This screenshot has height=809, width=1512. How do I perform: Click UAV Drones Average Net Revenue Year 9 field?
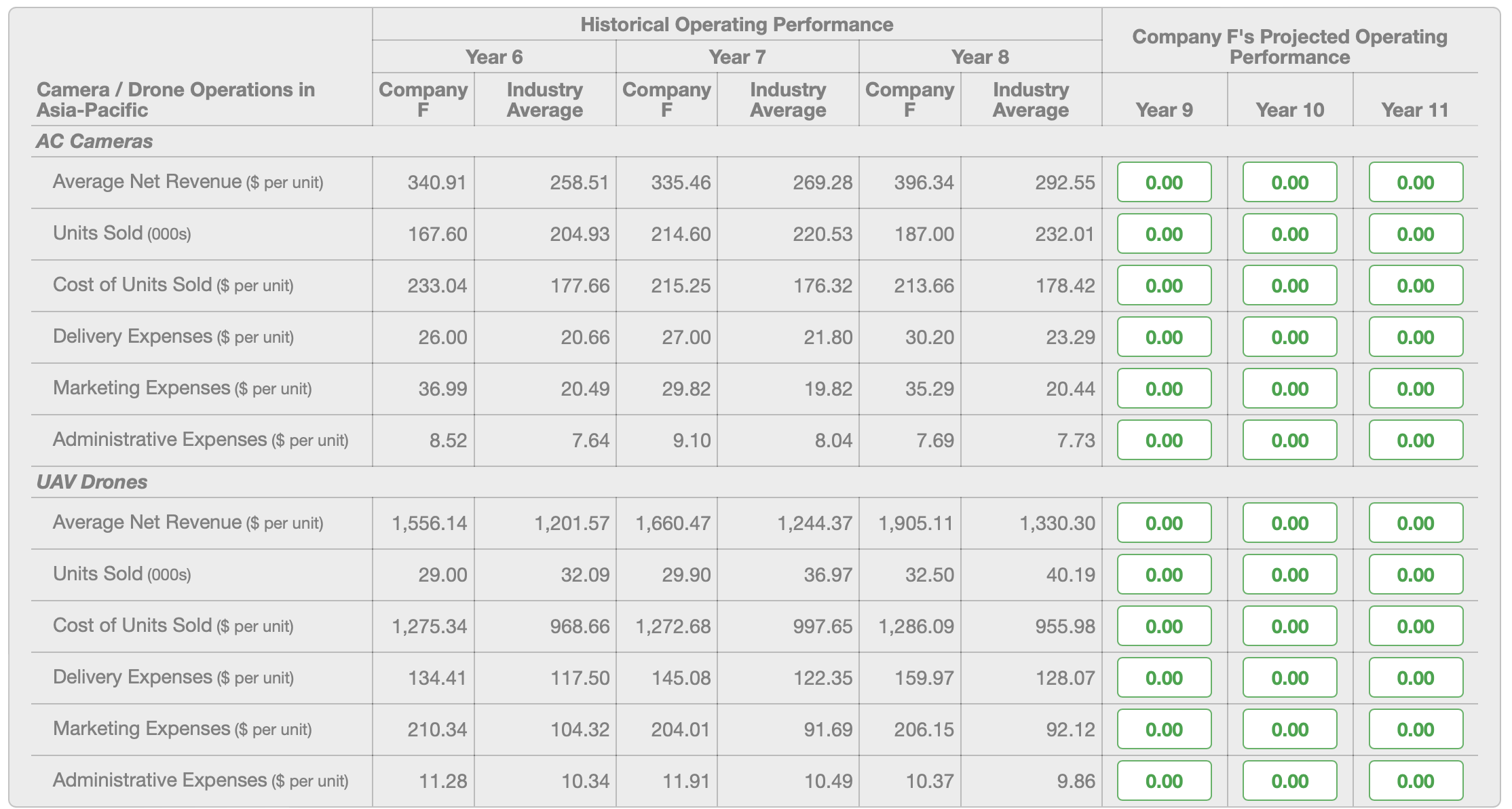(x=1164, y=523)
